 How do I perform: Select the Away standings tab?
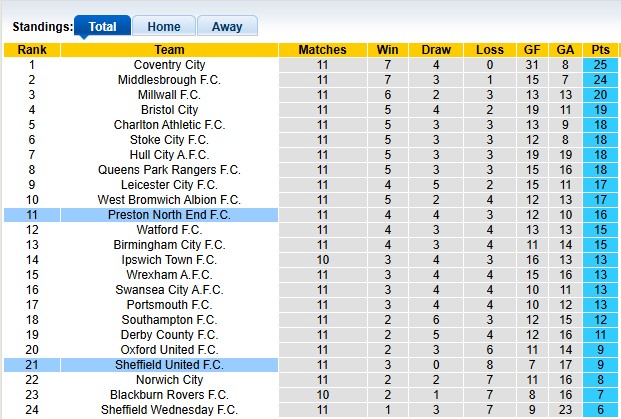[x=227, y=27]
